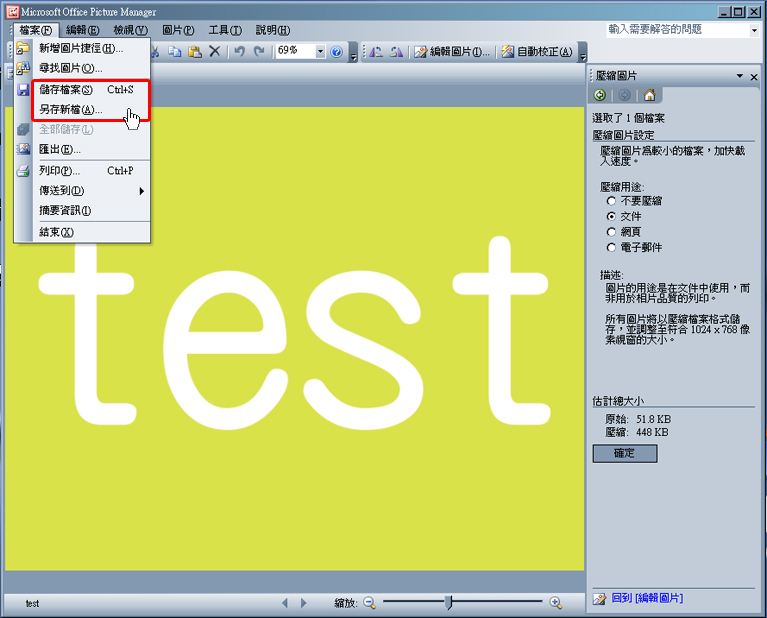Click the zoom in magnifier icon
The width and height of the screenshot is (767, 618).
click(x=555, y=603)
